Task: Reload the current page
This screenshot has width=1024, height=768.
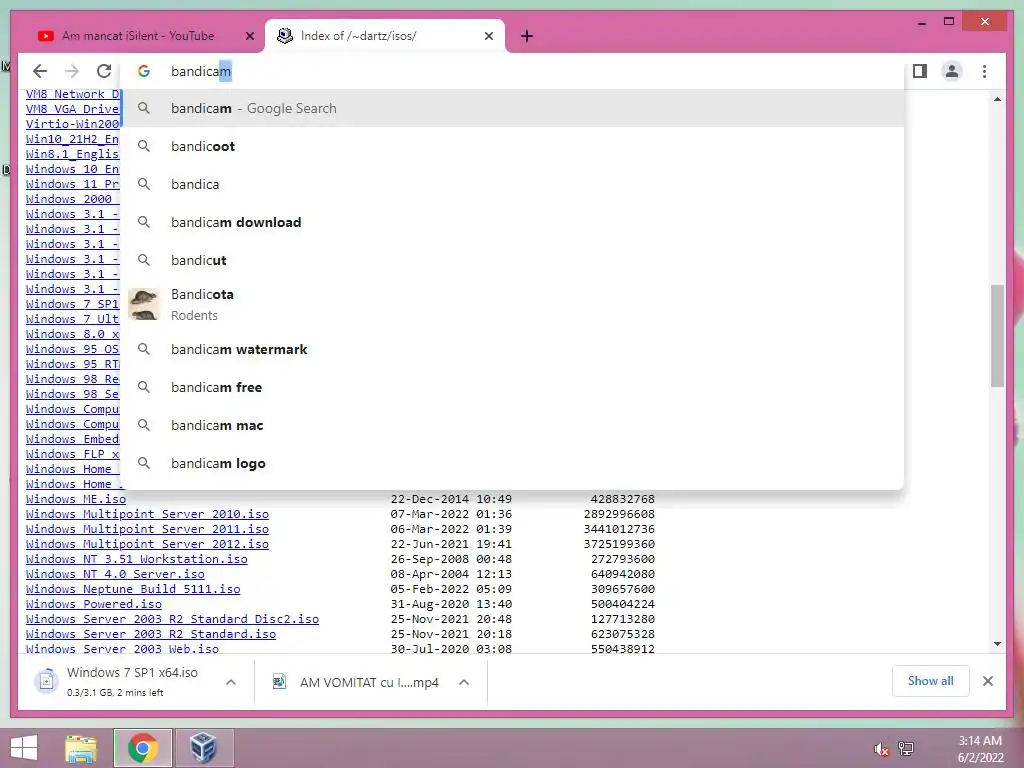Action: (104, 71)
